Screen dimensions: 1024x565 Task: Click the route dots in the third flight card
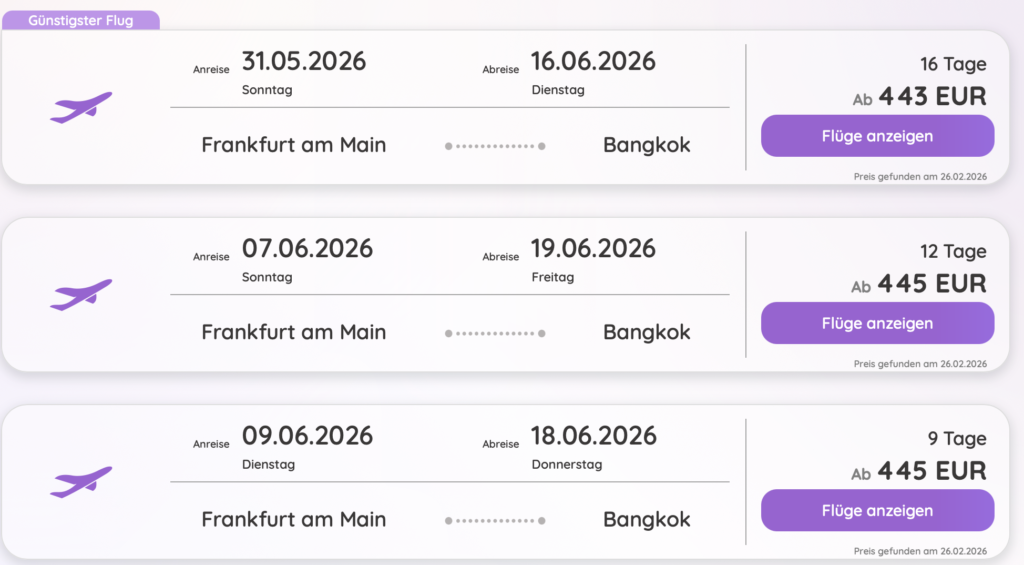click(495, 520)
